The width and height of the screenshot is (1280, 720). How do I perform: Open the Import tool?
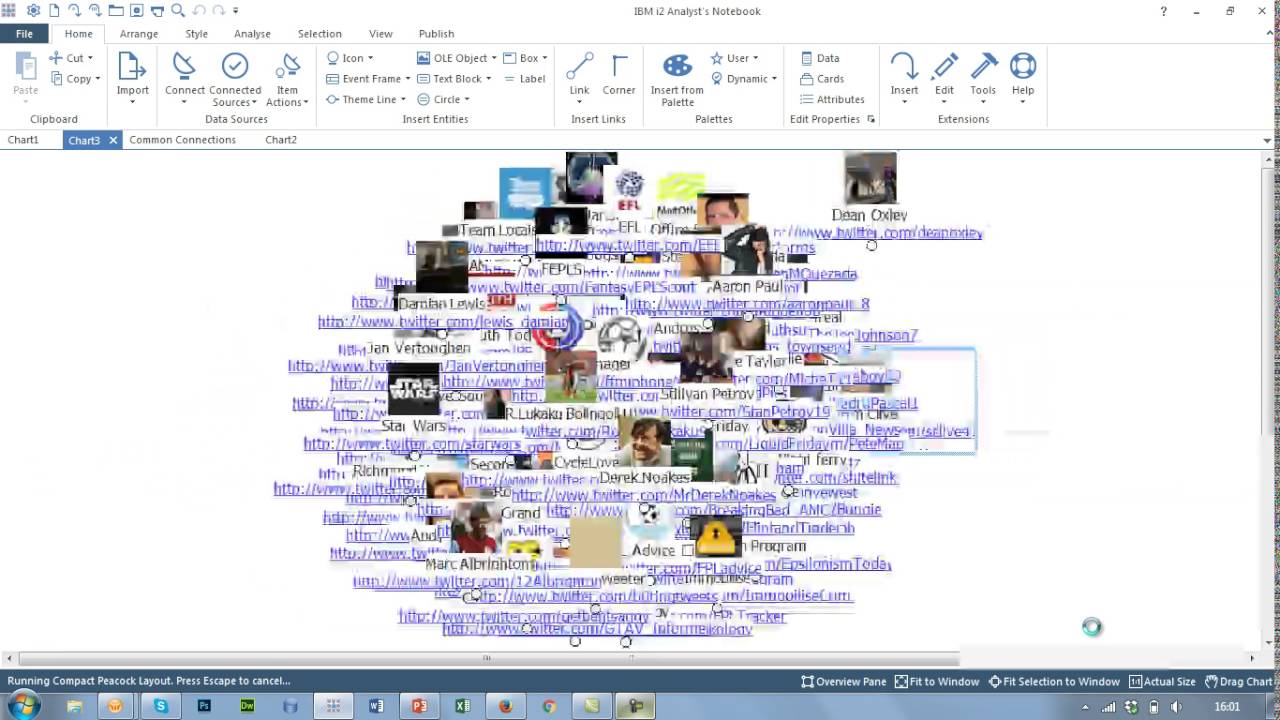tap(132, 78)
